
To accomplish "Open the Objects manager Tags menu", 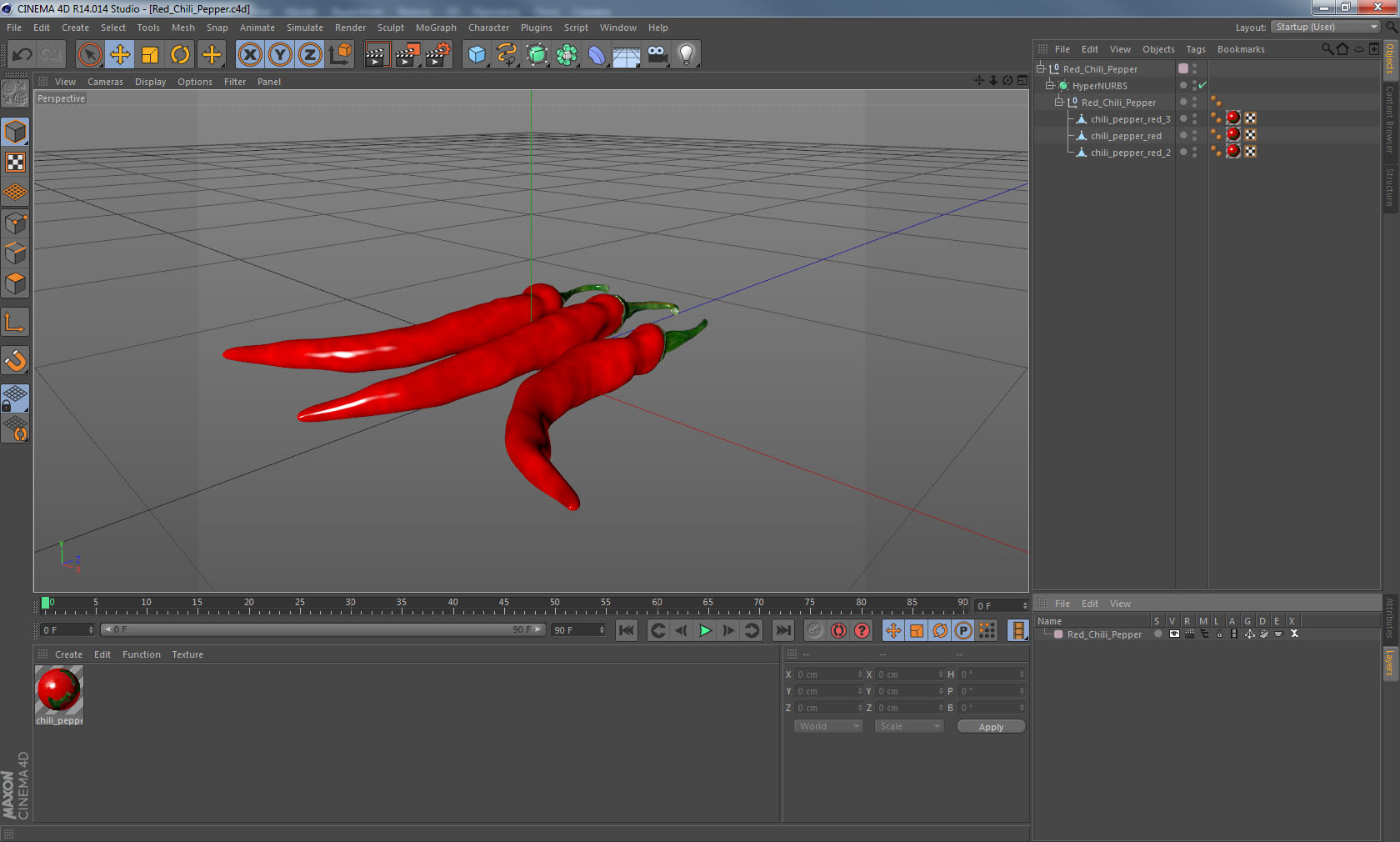I will [x=1196, y=49].
